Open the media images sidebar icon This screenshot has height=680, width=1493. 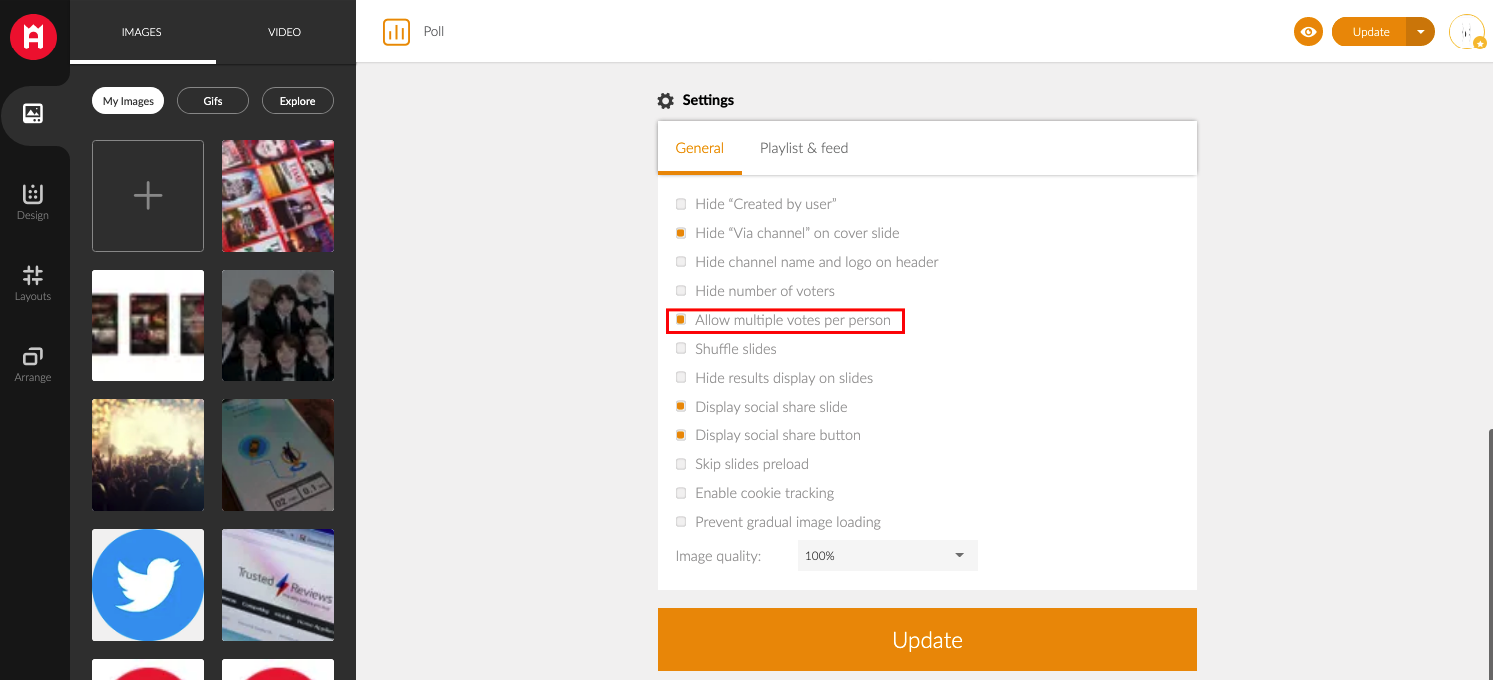[33, 114]
